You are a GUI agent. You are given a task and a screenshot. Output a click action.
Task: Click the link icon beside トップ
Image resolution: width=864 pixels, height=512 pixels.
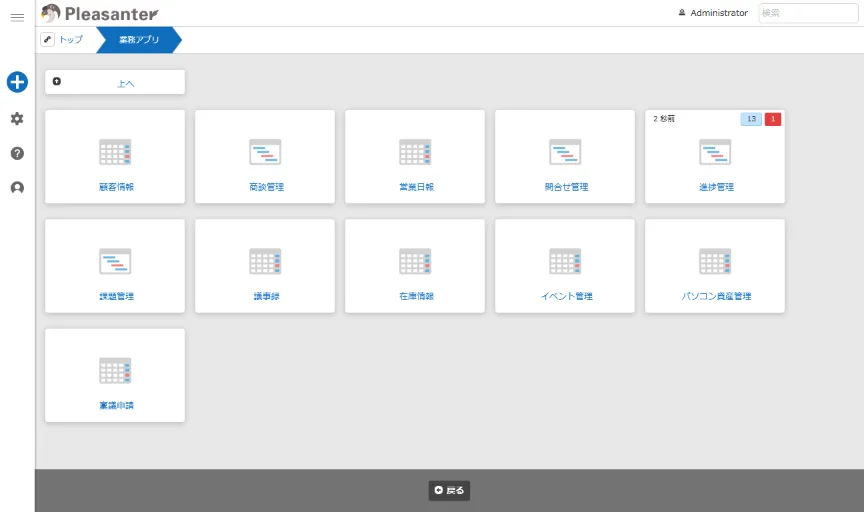[47, 40]
